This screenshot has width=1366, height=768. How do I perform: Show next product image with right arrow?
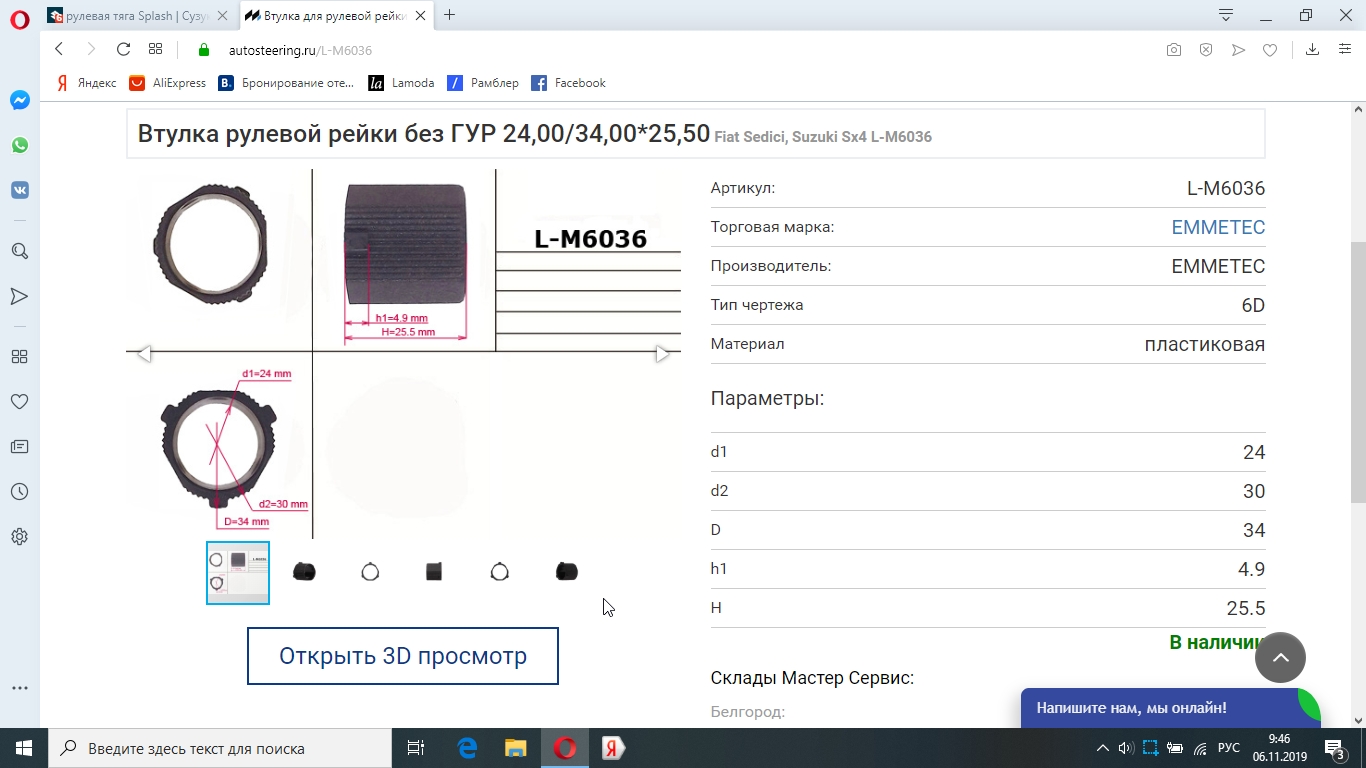[x=662, y=353]
